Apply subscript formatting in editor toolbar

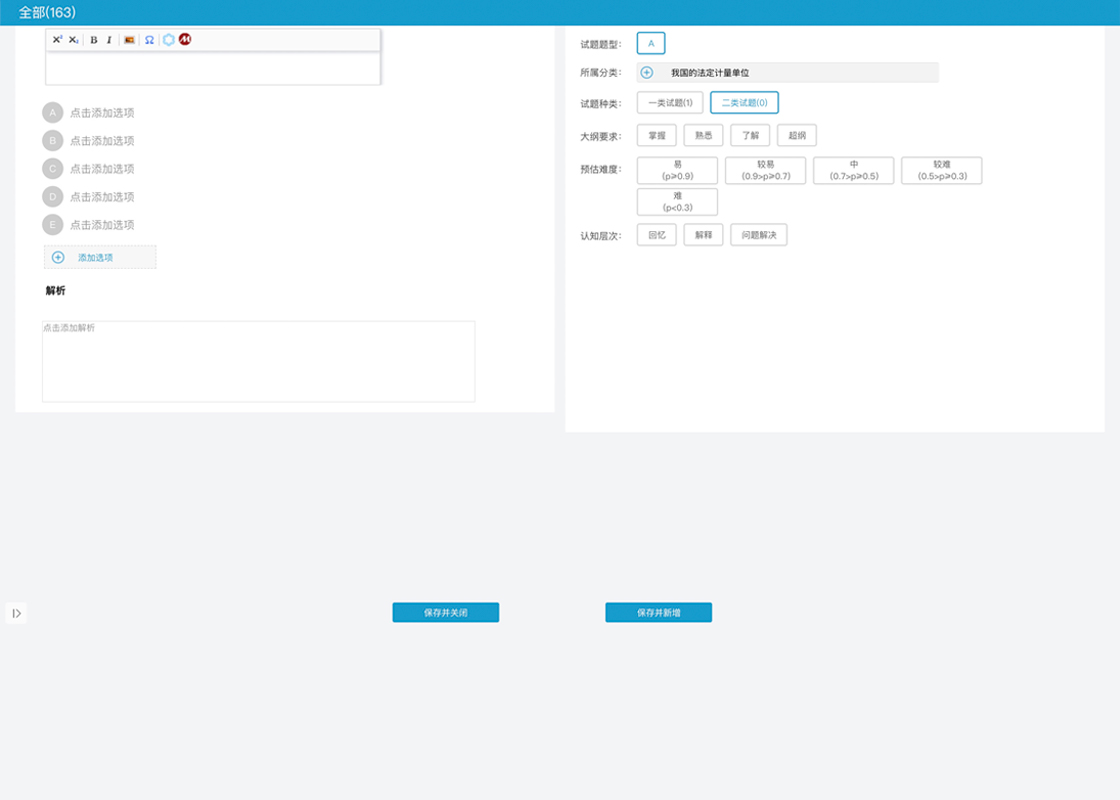74,40
